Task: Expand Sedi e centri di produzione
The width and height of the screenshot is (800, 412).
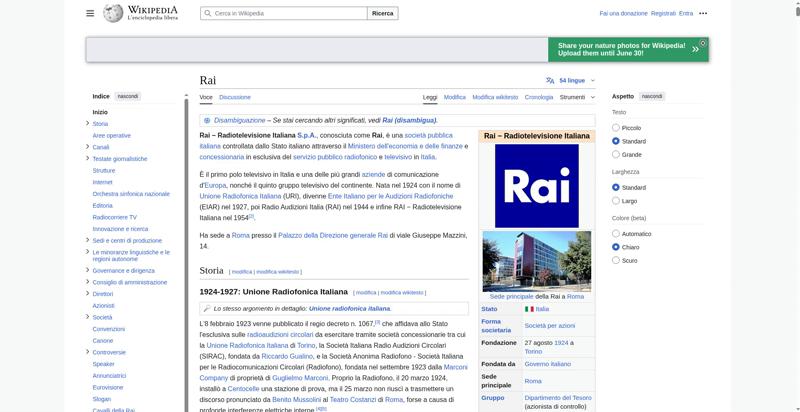Action: tap(88, 240)
